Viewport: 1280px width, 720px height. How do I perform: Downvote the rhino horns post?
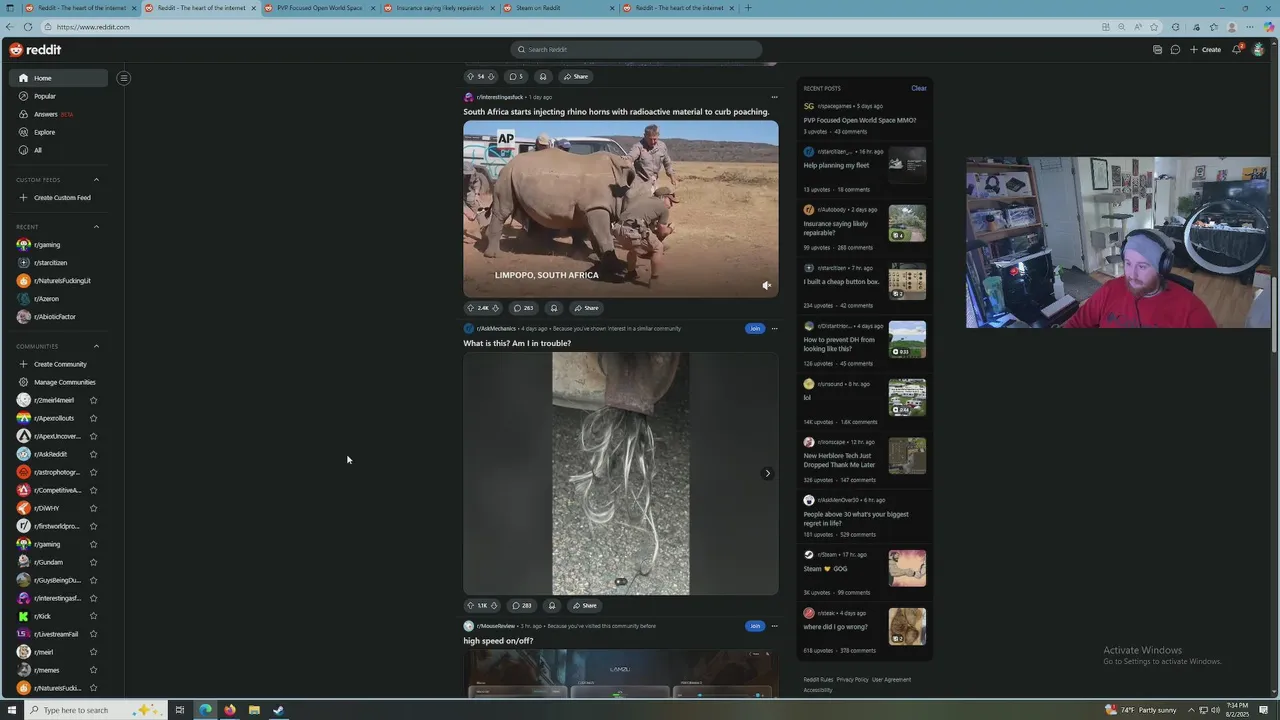click(496, 308)
